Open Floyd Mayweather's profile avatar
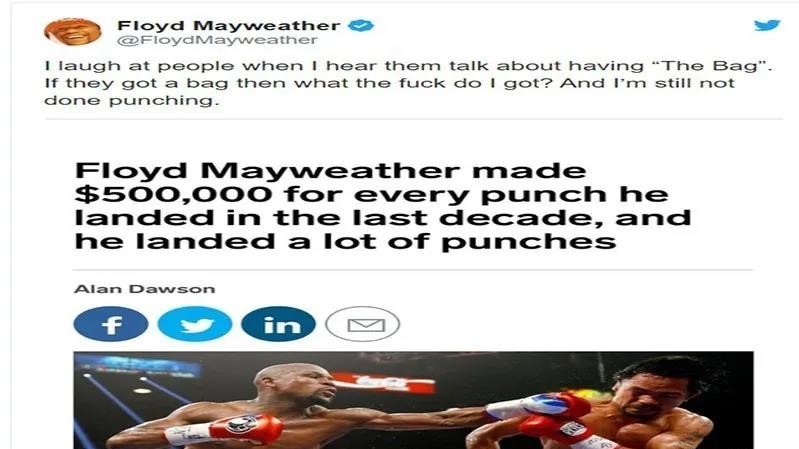Image resolution: width=799 pixels, height=449 pixels. click(72, 32)
